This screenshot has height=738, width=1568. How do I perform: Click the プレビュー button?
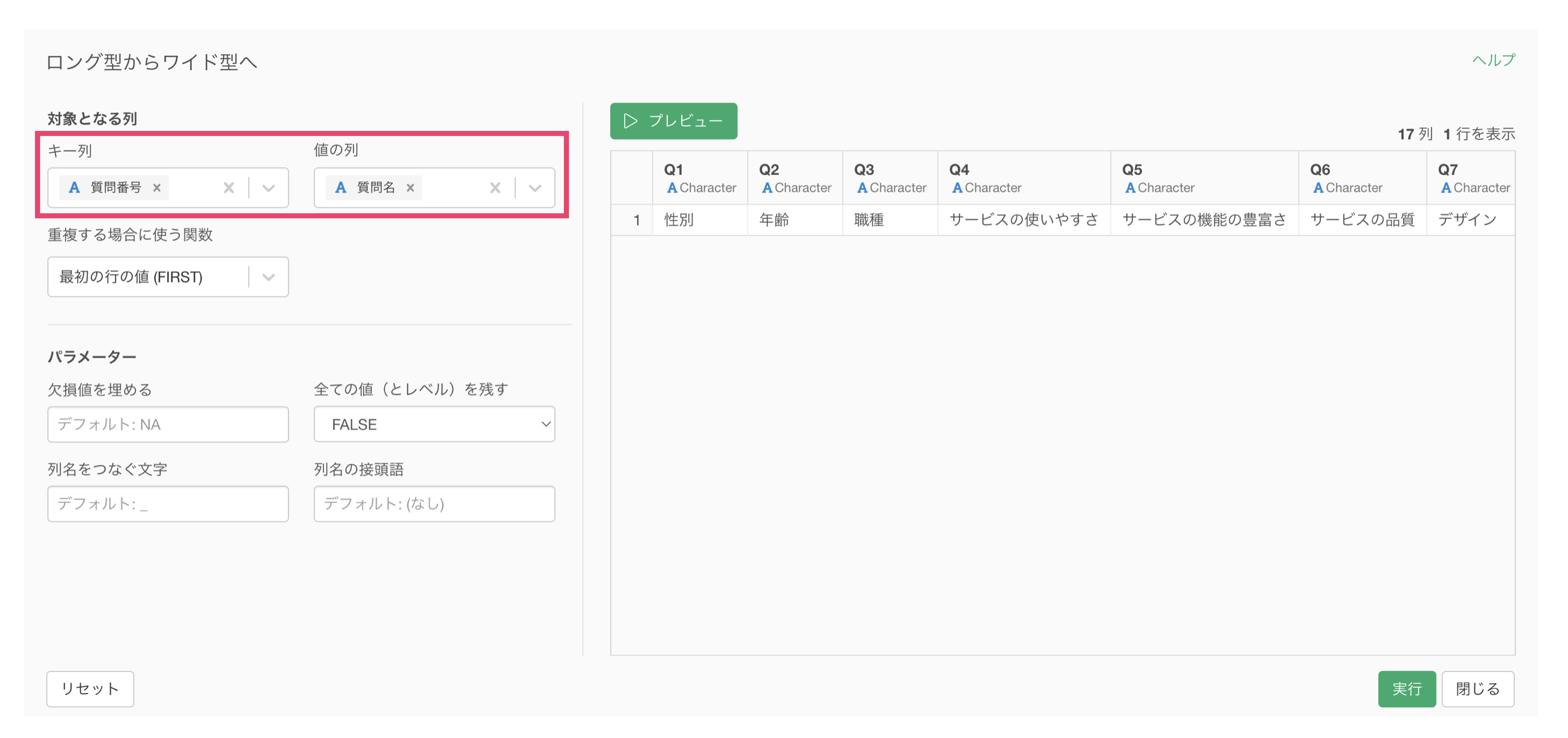tap(674, 121)
